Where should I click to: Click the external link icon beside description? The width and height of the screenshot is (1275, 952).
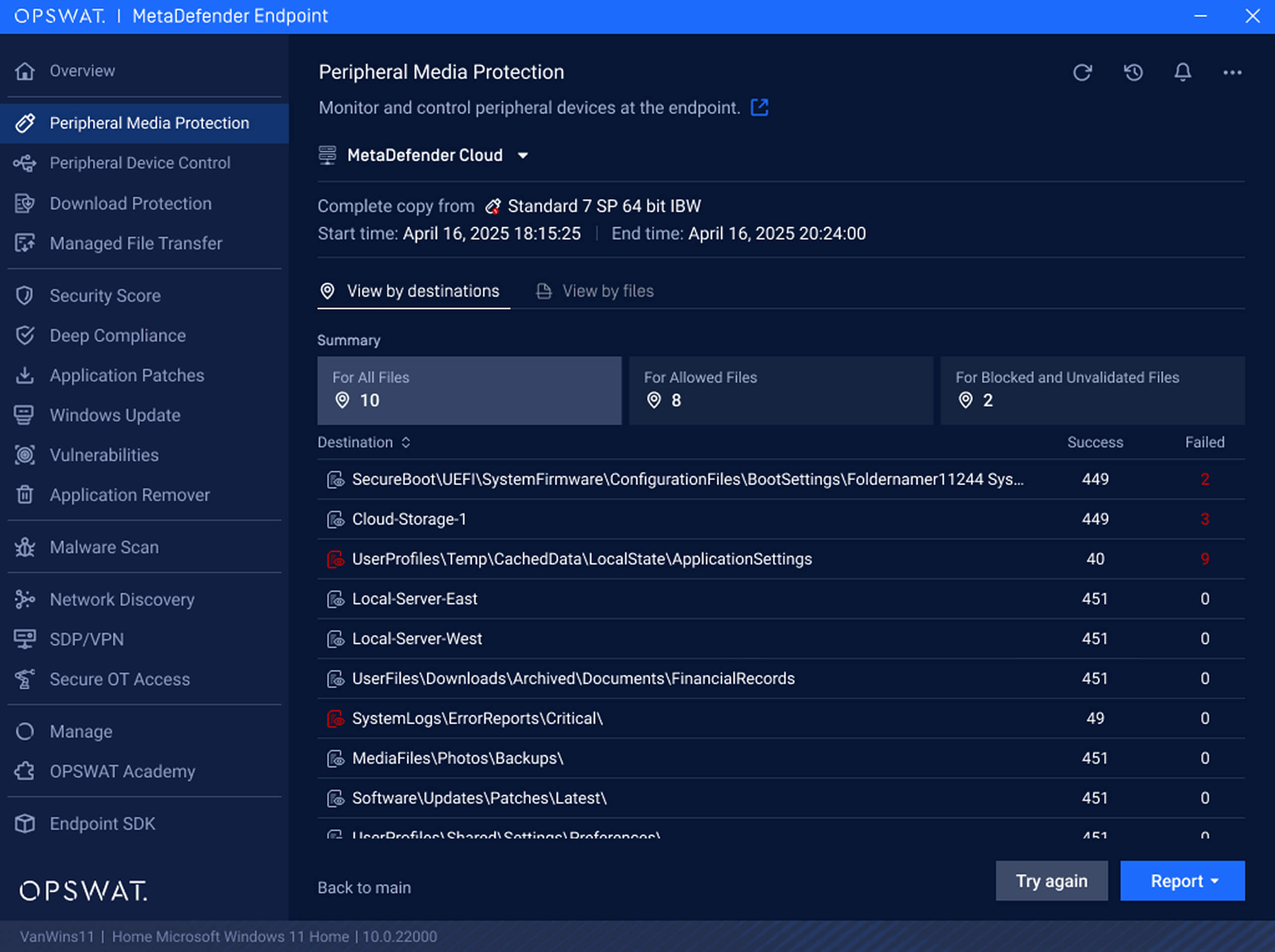(759, 108)
